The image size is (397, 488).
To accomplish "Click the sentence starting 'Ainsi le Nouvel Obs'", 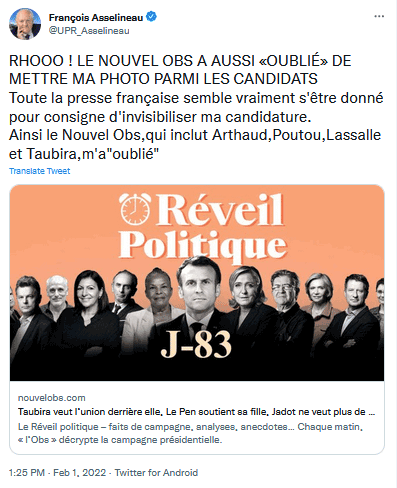I will pyautogui.click(x=195, y=144).
